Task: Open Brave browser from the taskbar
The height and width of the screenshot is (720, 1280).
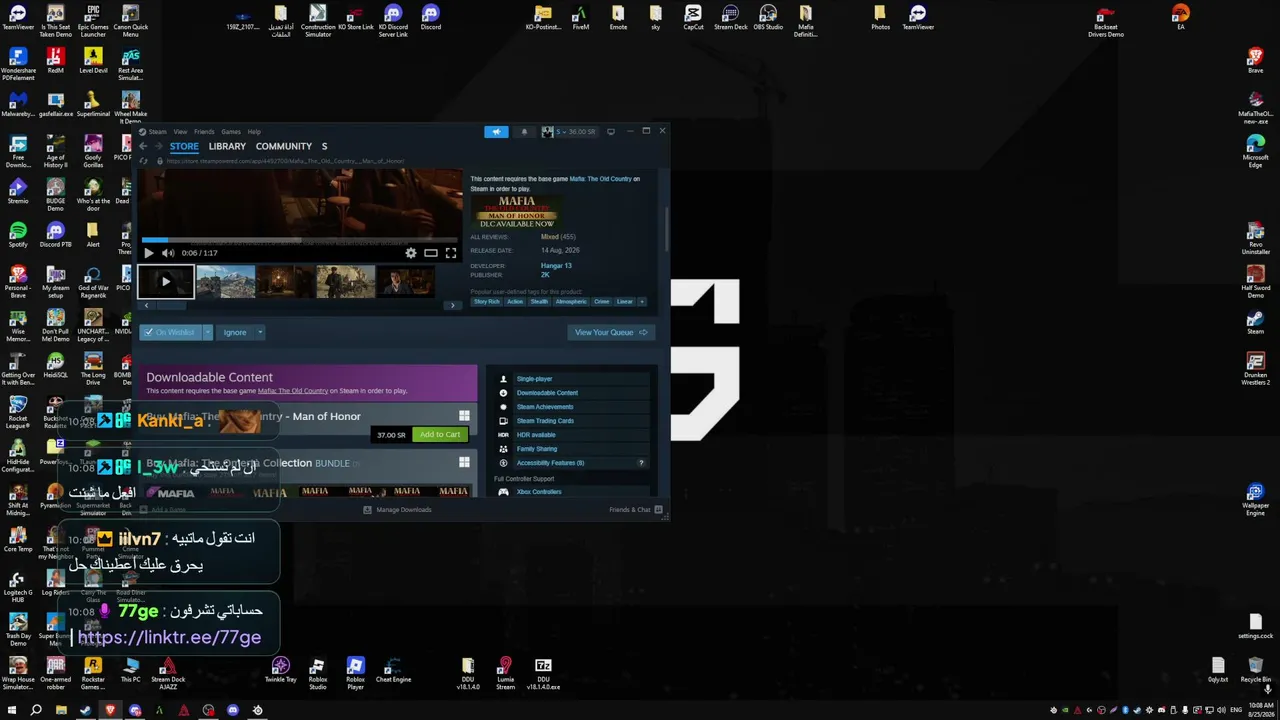Action: [x=110, y=710]
